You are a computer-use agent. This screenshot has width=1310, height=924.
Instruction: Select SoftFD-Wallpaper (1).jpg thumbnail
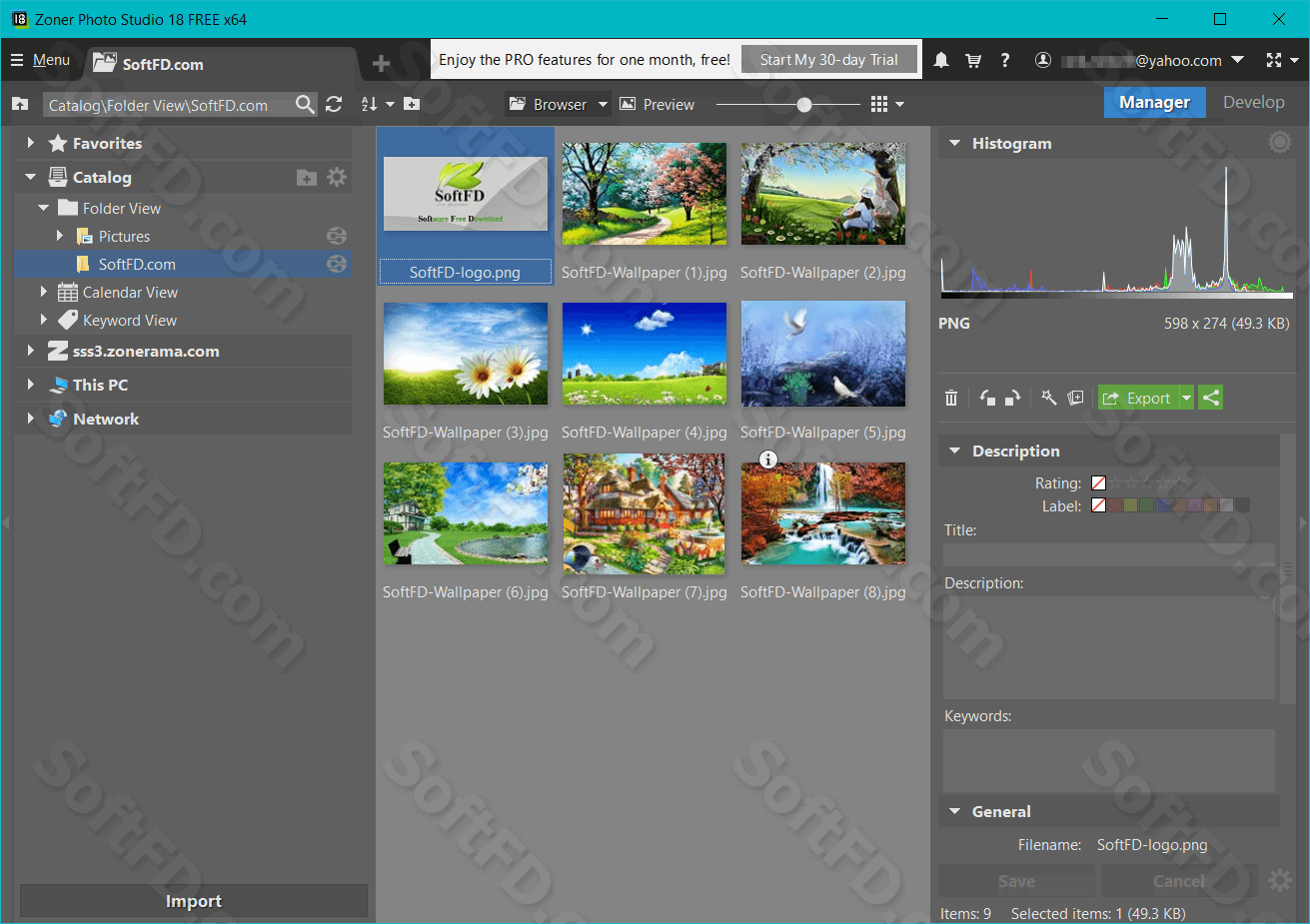point(645,194)
